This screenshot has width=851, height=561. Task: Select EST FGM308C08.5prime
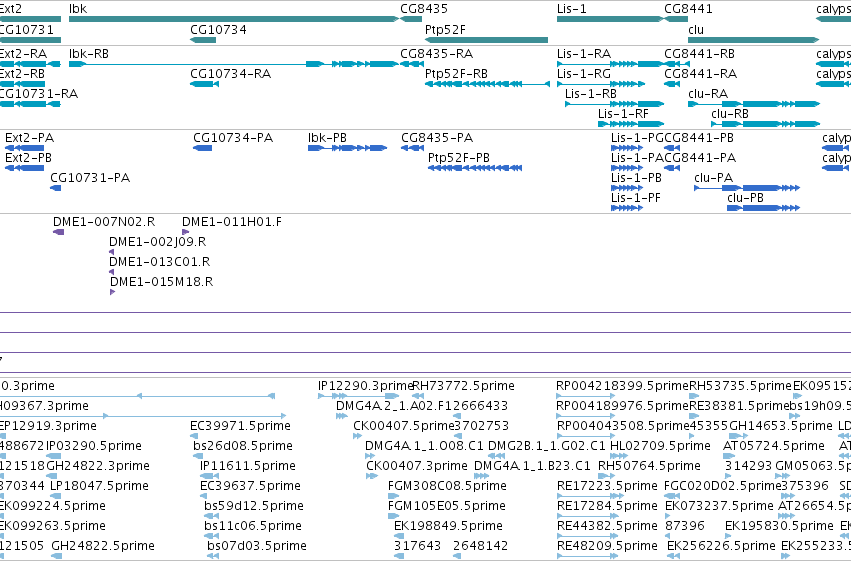pyautogui.click(x=447, y=486)
